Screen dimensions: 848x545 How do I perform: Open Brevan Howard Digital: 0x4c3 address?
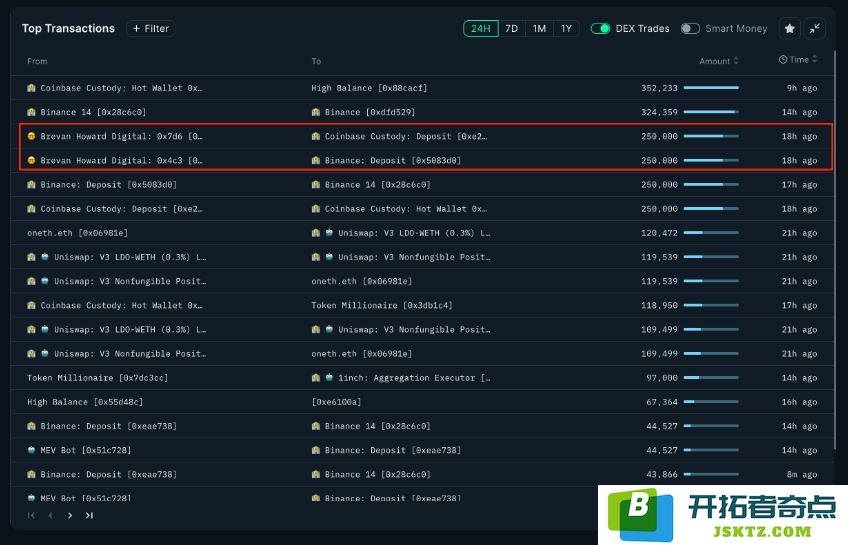tap(121, 160)
